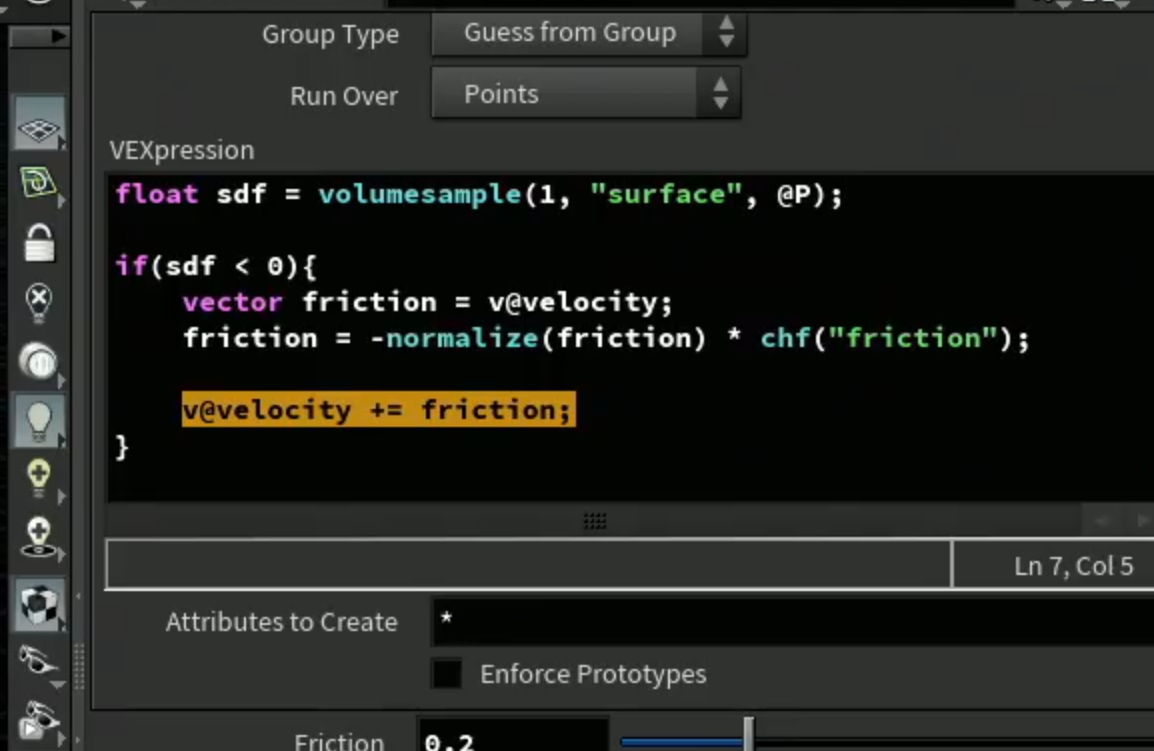This screenshot has height=751, width=1154.
Task: Click the Attributes to Create field
Action: [793, 621]
